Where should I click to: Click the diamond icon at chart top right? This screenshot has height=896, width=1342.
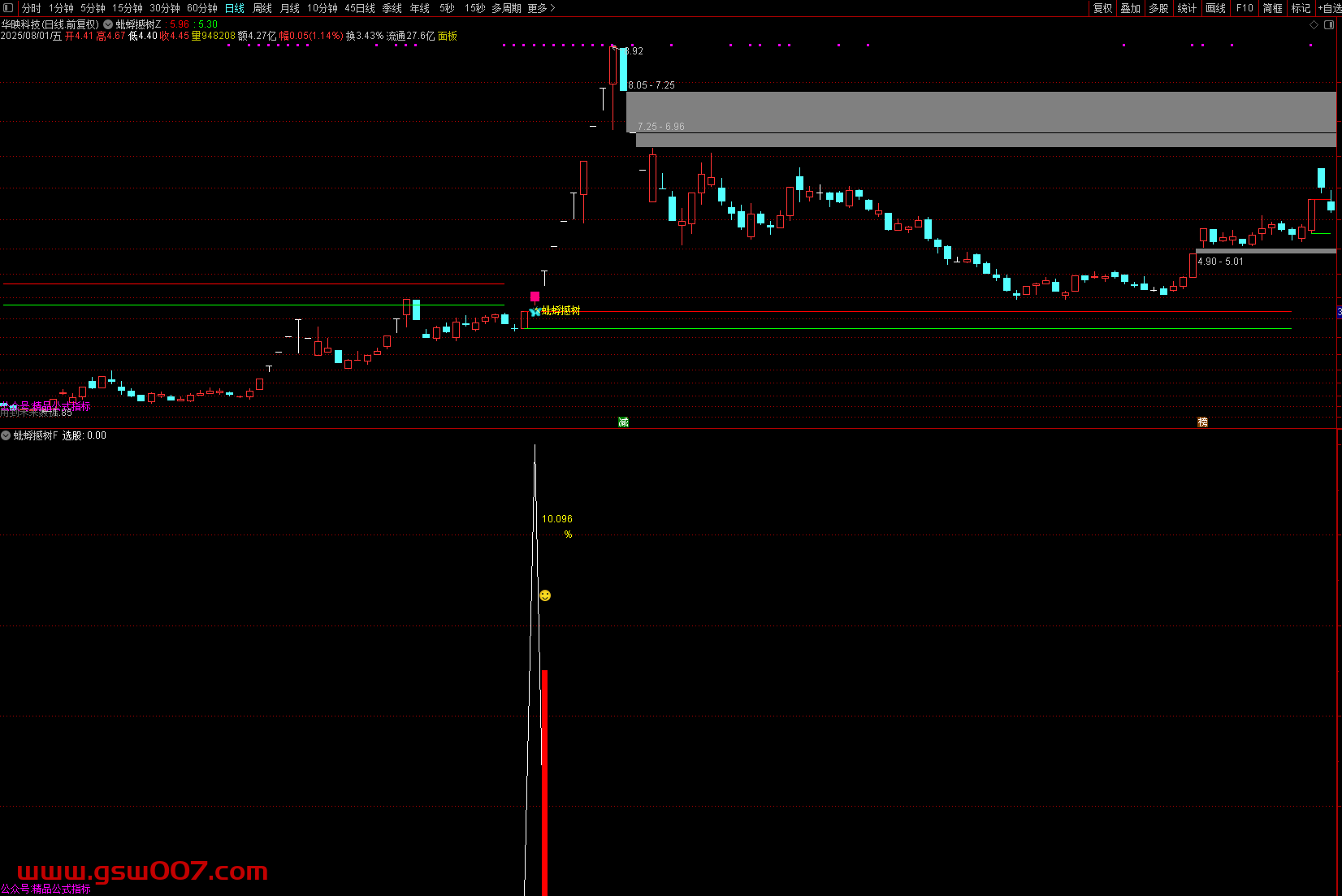pyautogui.click(x=1314, y=25)
